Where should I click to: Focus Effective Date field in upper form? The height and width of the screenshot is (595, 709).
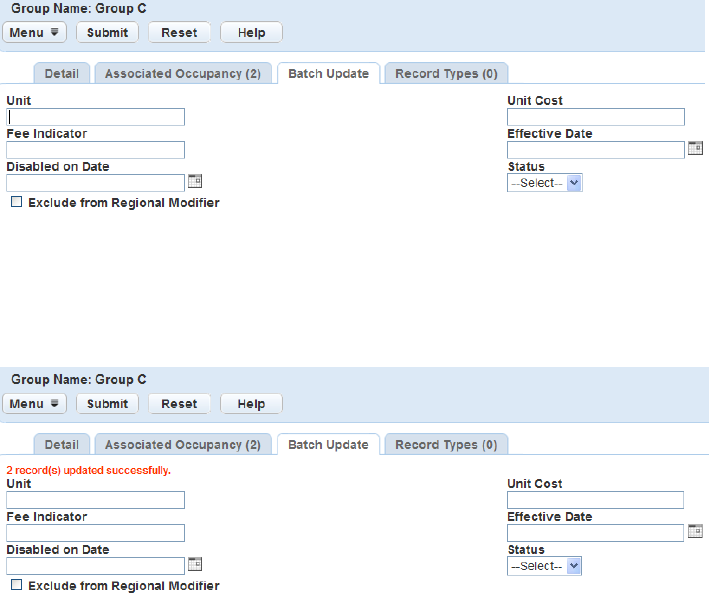pyautogui.click(x=596, y=150)
